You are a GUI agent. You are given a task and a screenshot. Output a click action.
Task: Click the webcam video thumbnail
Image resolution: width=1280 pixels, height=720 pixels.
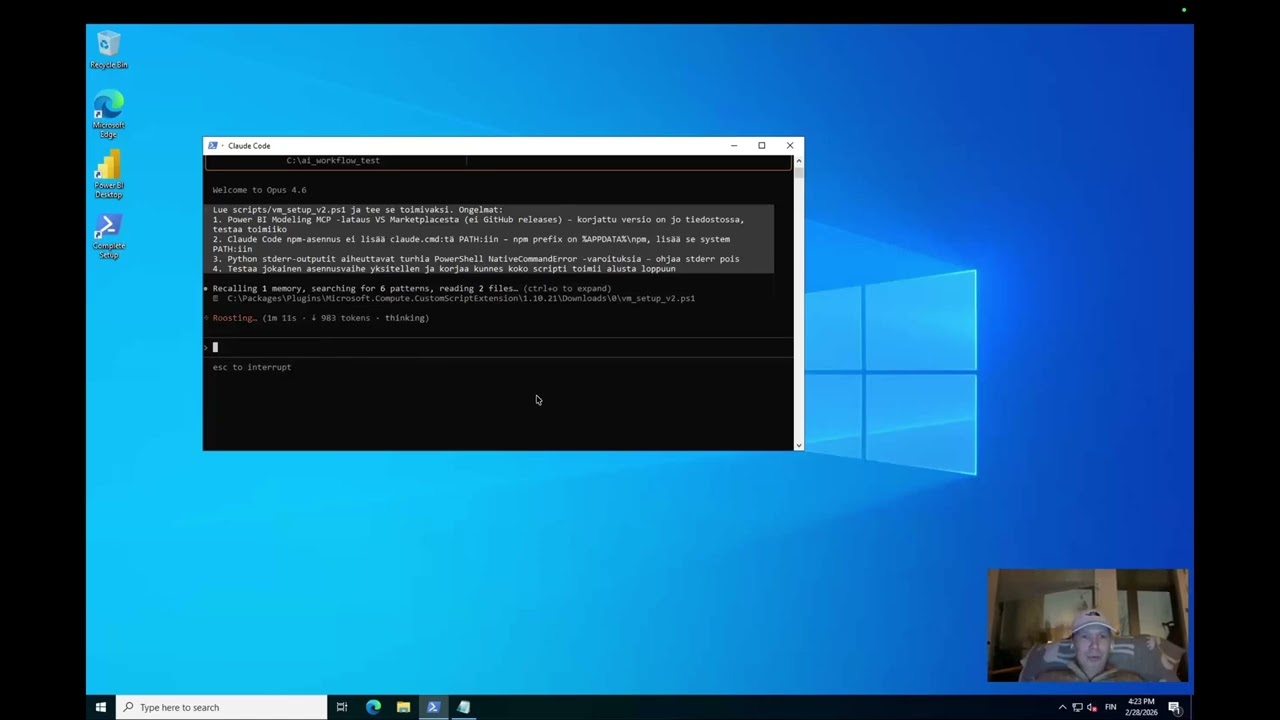pyautogui.click(x=1088, y=626)
